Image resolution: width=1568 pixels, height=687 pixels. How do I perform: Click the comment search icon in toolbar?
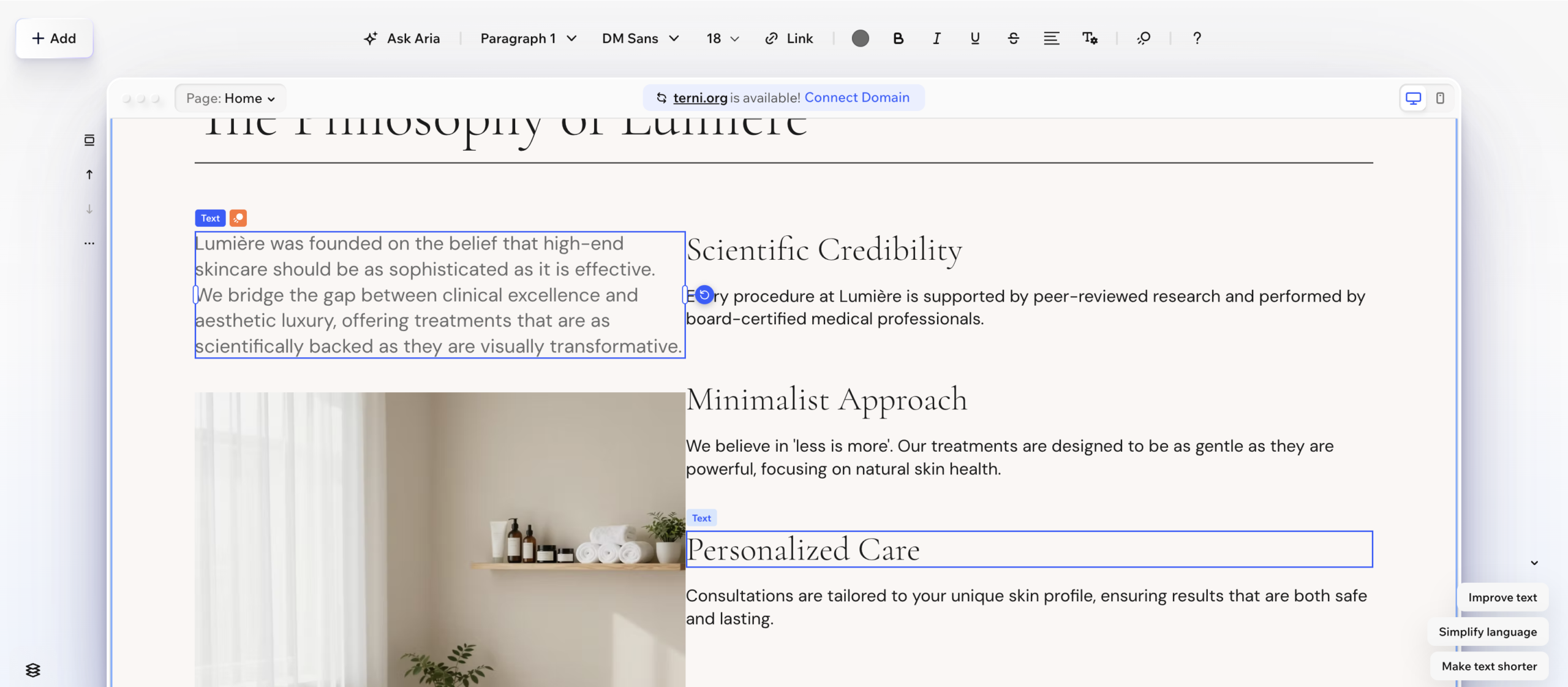(x=1144, y=39)
